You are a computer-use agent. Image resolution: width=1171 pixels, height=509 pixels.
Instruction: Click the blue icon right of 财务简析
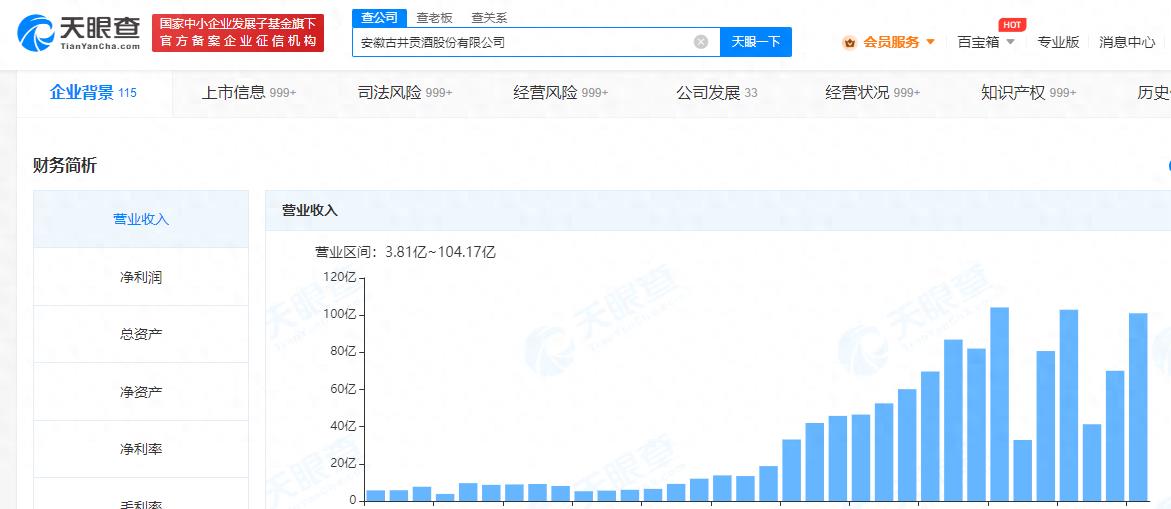click(1167, 166)
